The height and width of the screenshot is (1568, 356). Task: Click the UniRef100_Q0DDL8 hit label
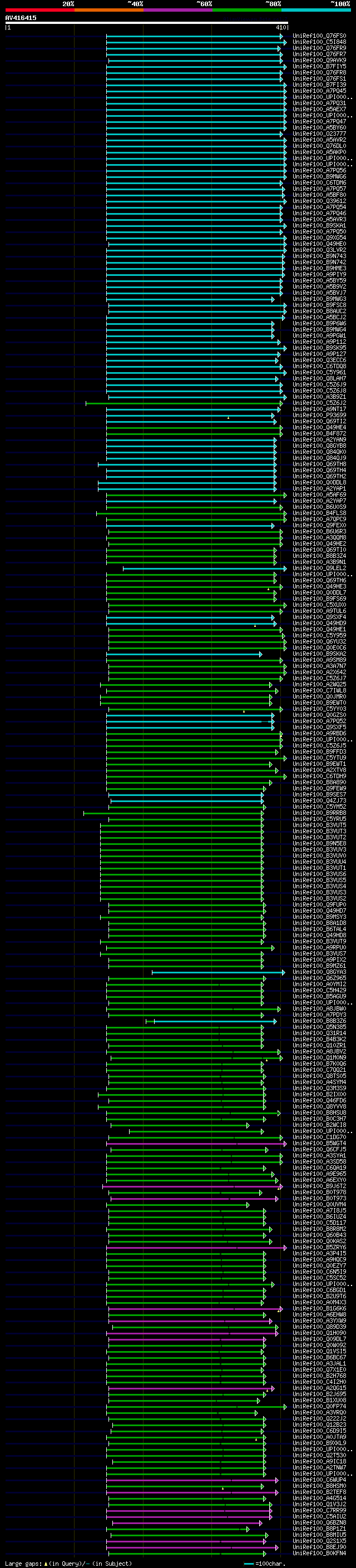[319, 483]
